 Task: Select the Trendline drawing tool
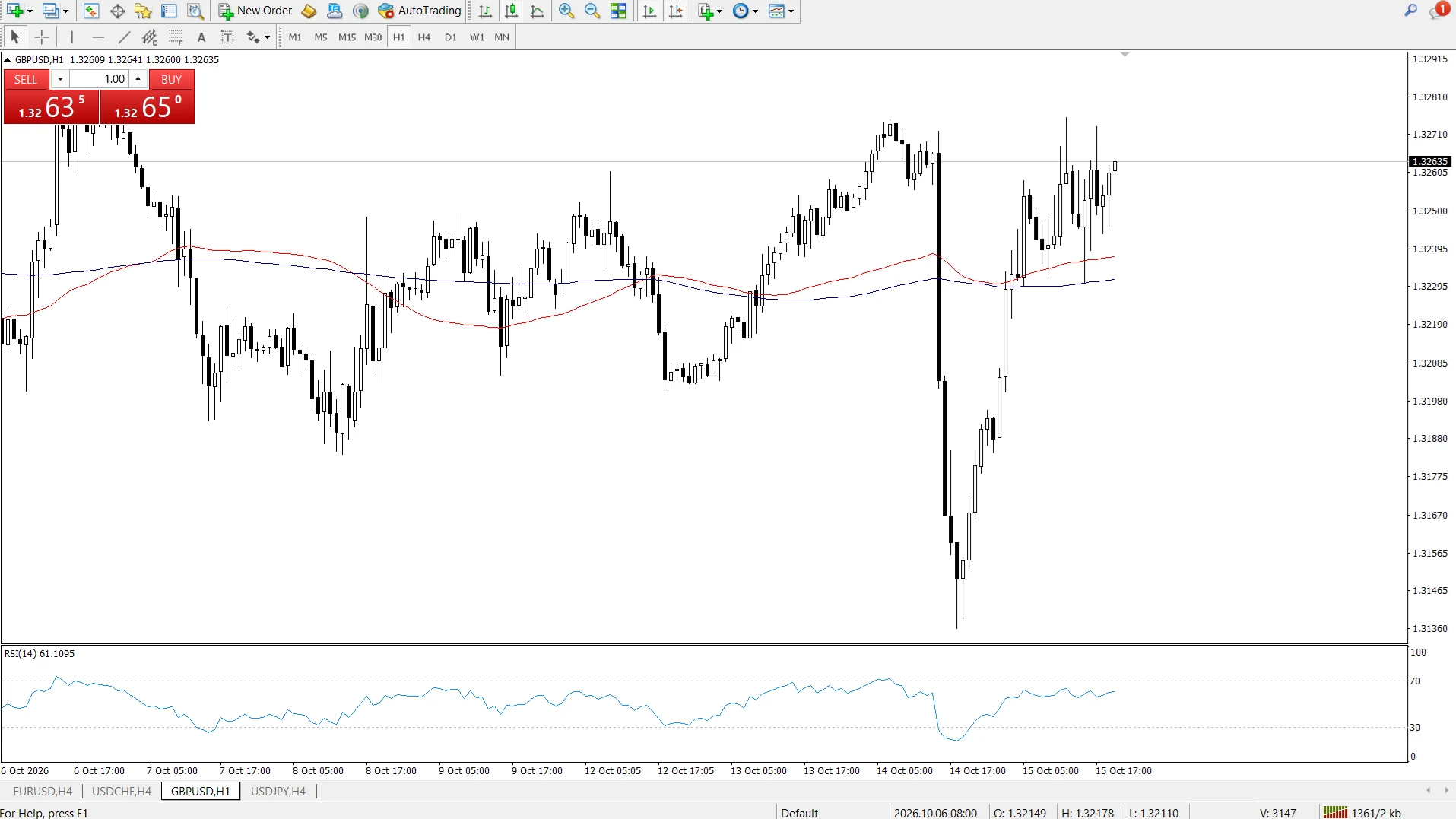[124, 37]
